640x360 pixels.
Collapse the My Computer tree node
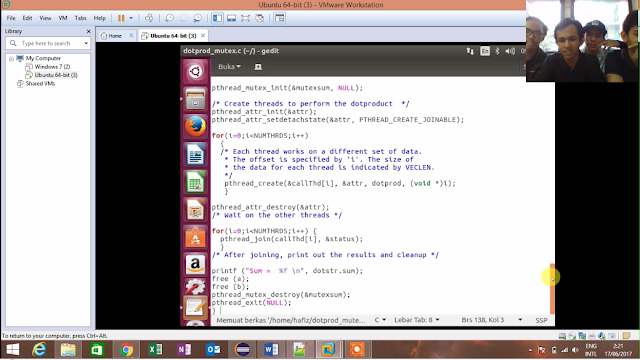[x=11, y=59]
